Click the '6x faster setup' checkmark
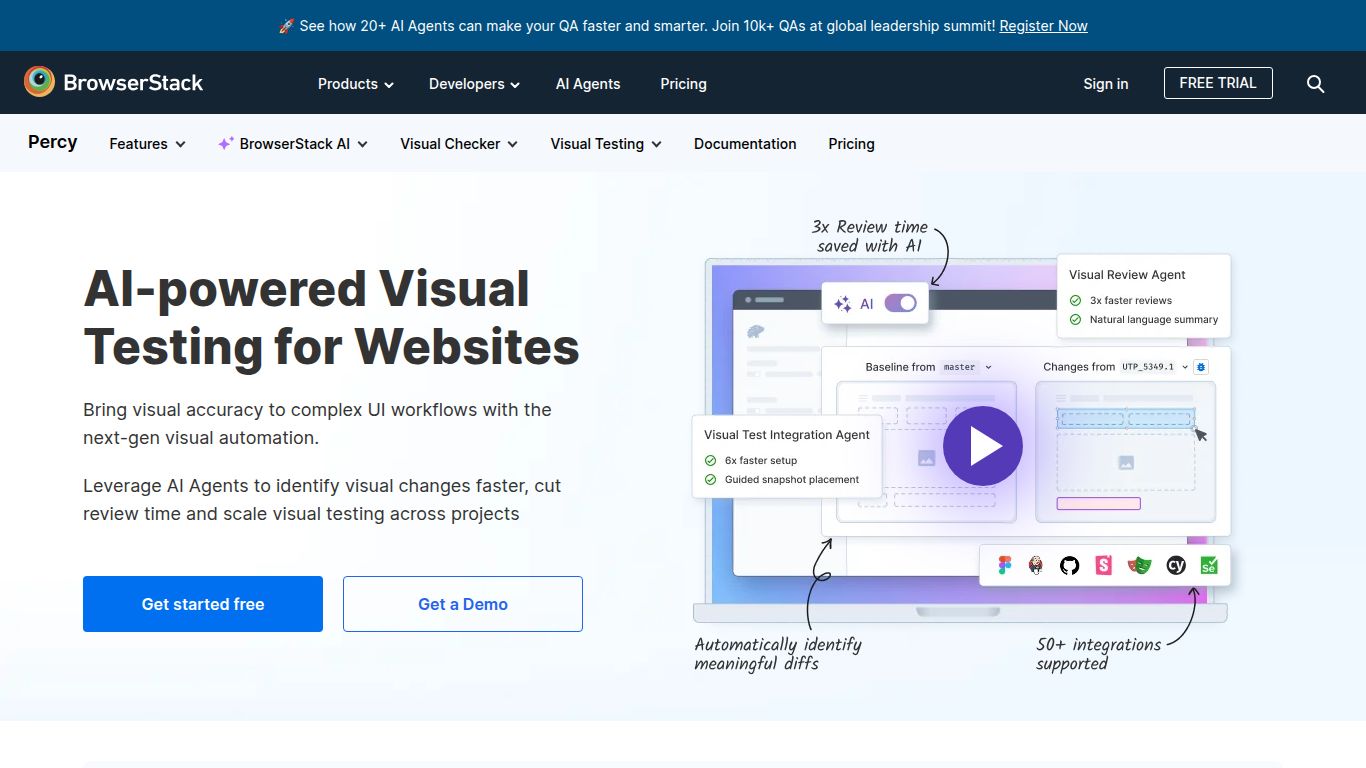 click(x=710, y=460)
